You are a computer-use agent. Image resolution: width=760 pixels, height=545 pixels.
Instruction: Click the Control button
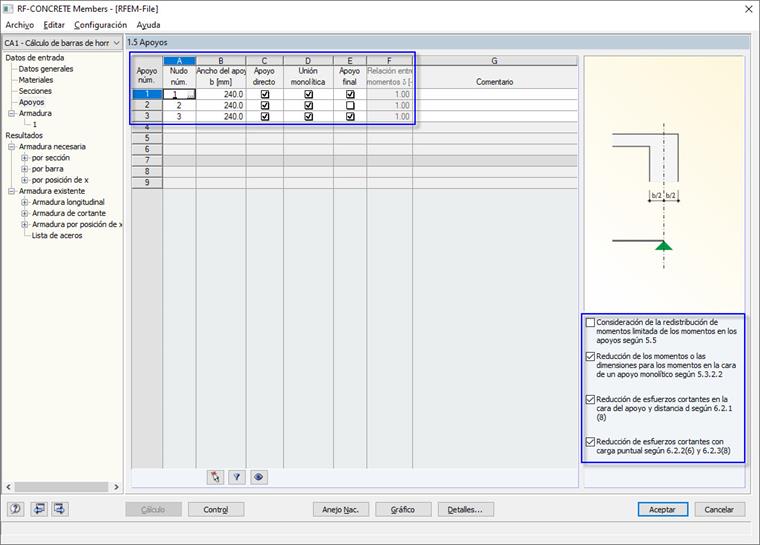pos(216,510)
